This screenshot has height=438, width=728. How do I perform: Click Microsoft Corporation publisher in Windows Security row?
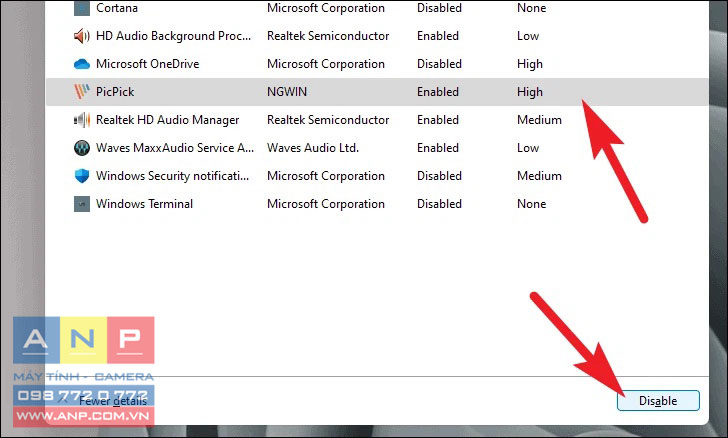326,176
